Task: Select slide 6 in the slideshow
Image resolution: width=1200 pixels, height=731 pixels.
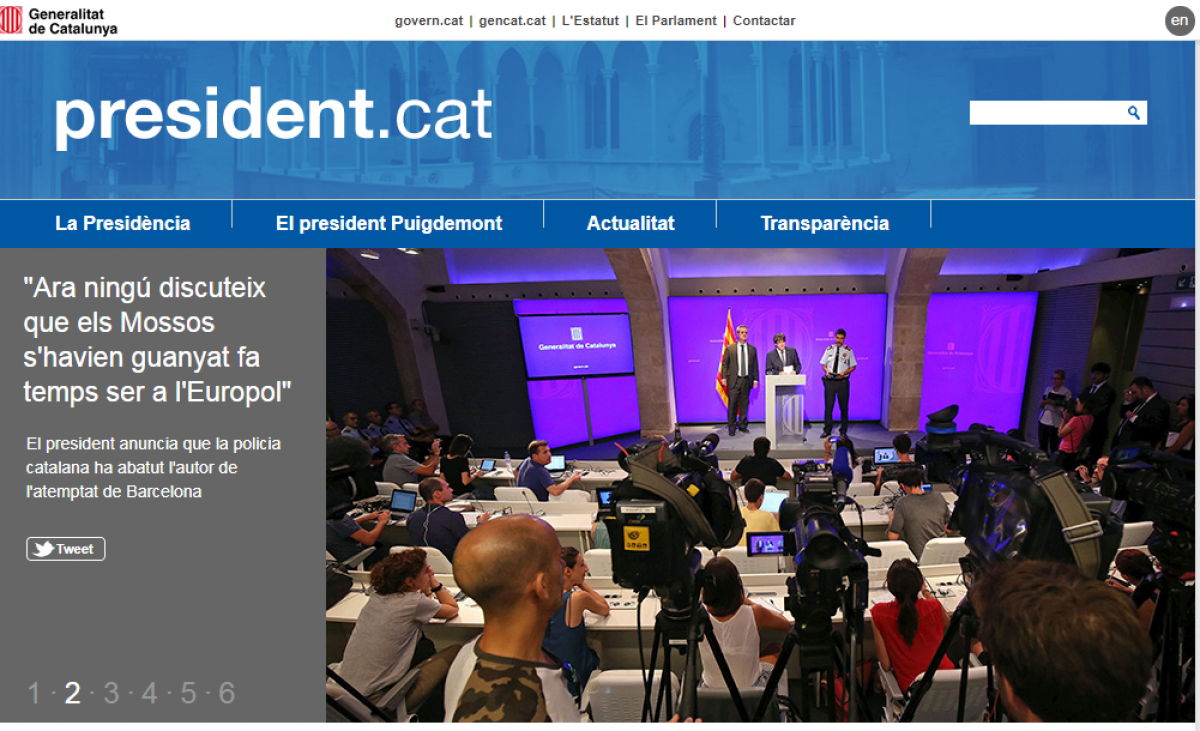Action: [x=227, y=693]
